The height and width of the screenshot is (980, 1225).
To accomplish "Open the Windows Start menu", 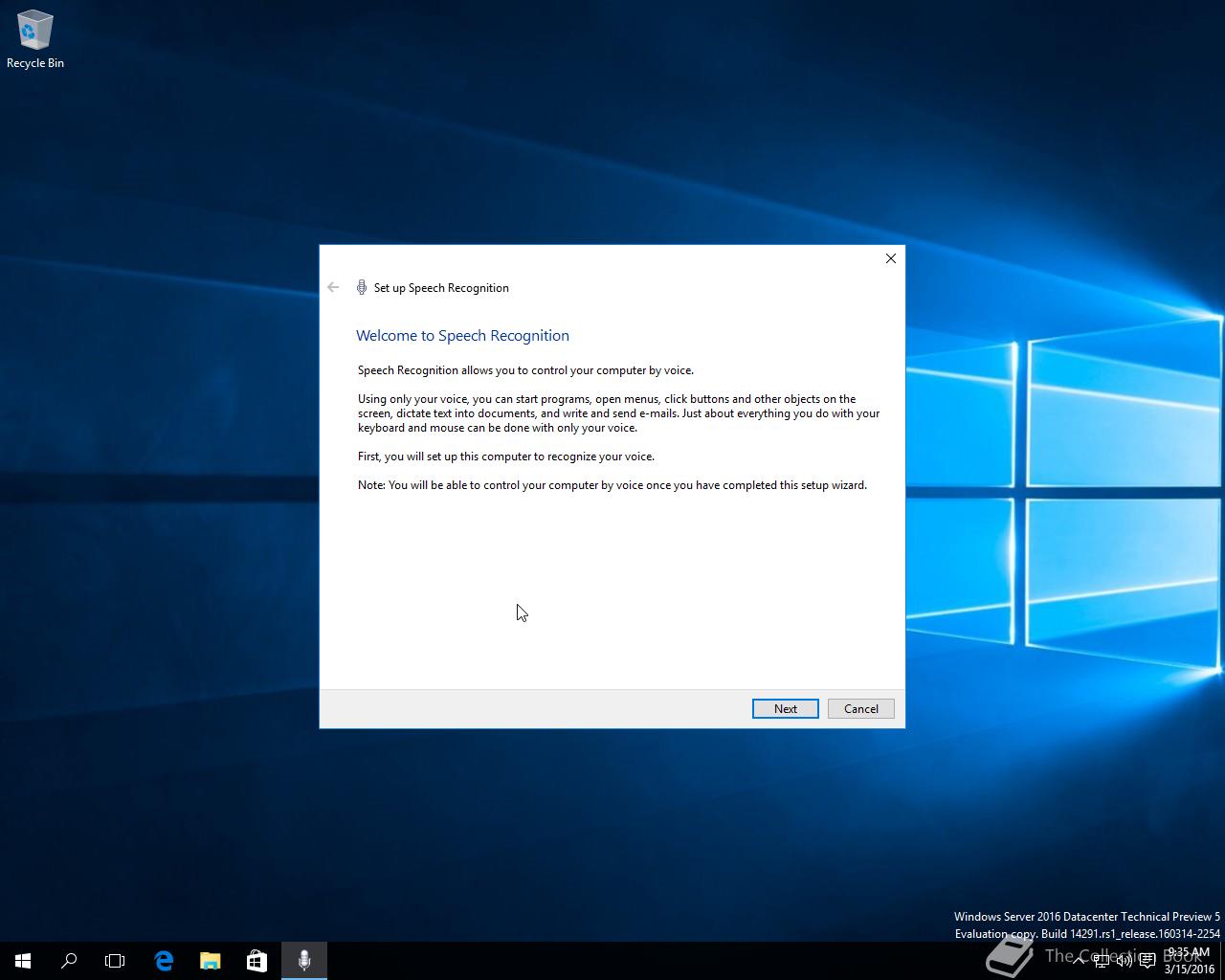I will click(x=23, y=961).
